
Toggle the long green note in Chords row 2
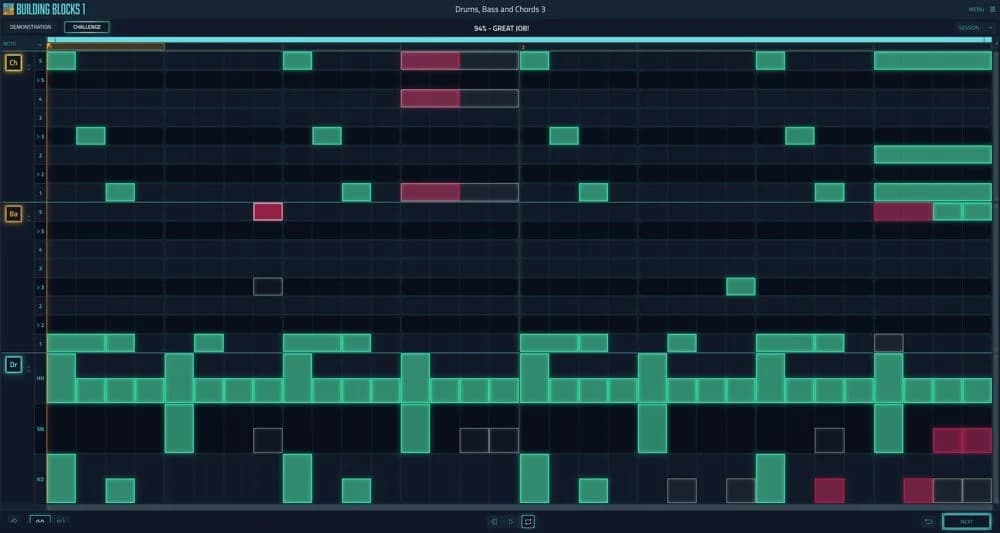tap(932, 154)
